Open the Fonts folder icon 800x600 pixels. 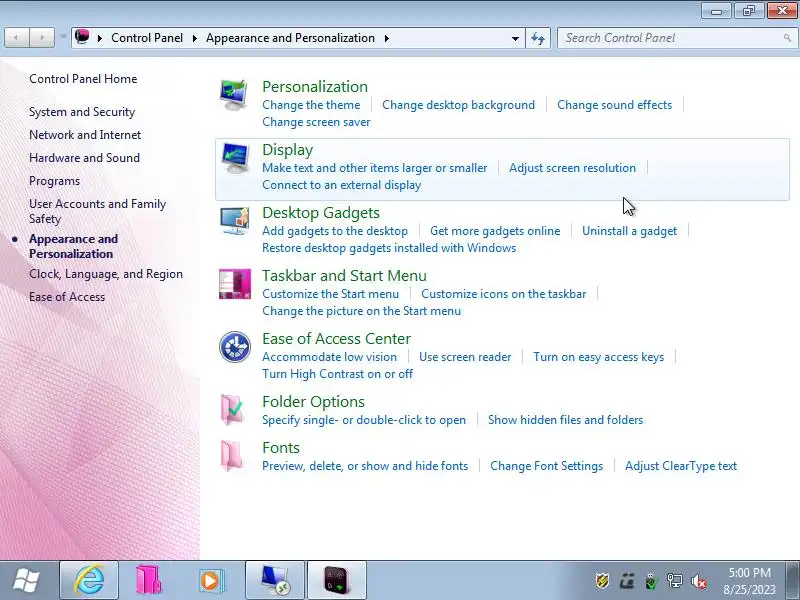click(x=231, y=456)
